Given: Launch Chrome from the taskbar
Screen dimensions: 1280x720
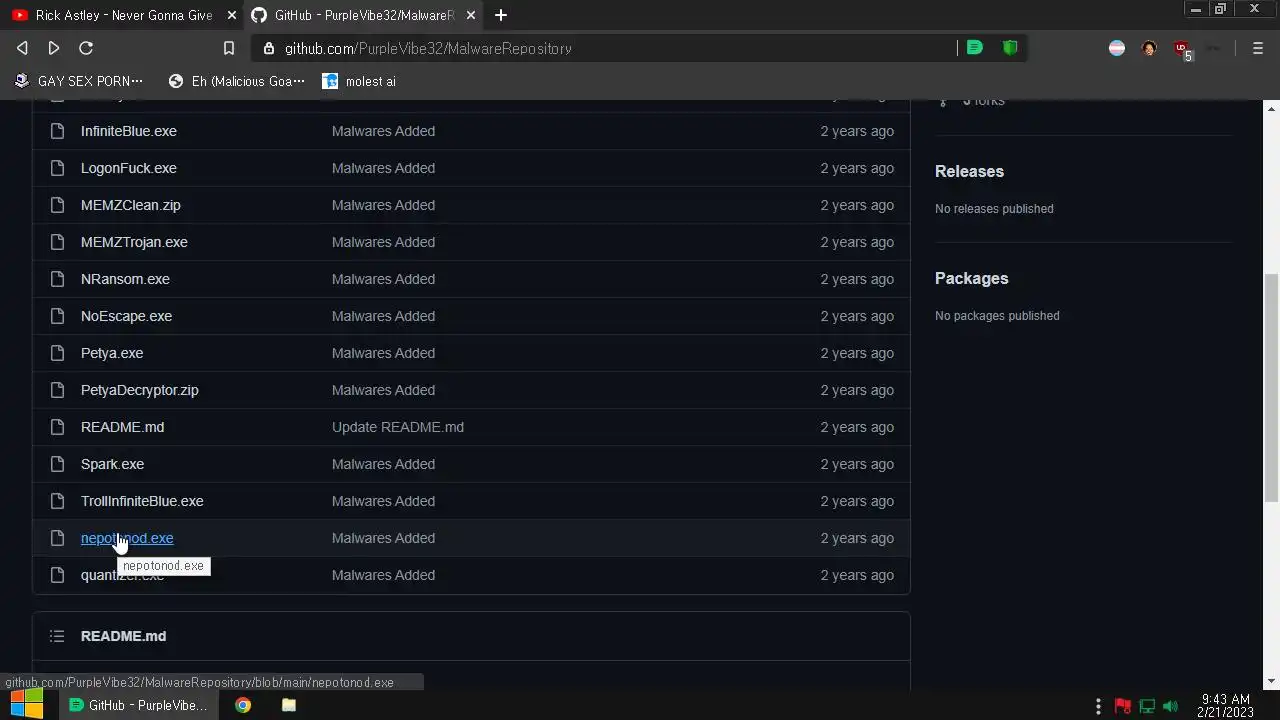Looking at the screenshot, I should pos(243,705).
